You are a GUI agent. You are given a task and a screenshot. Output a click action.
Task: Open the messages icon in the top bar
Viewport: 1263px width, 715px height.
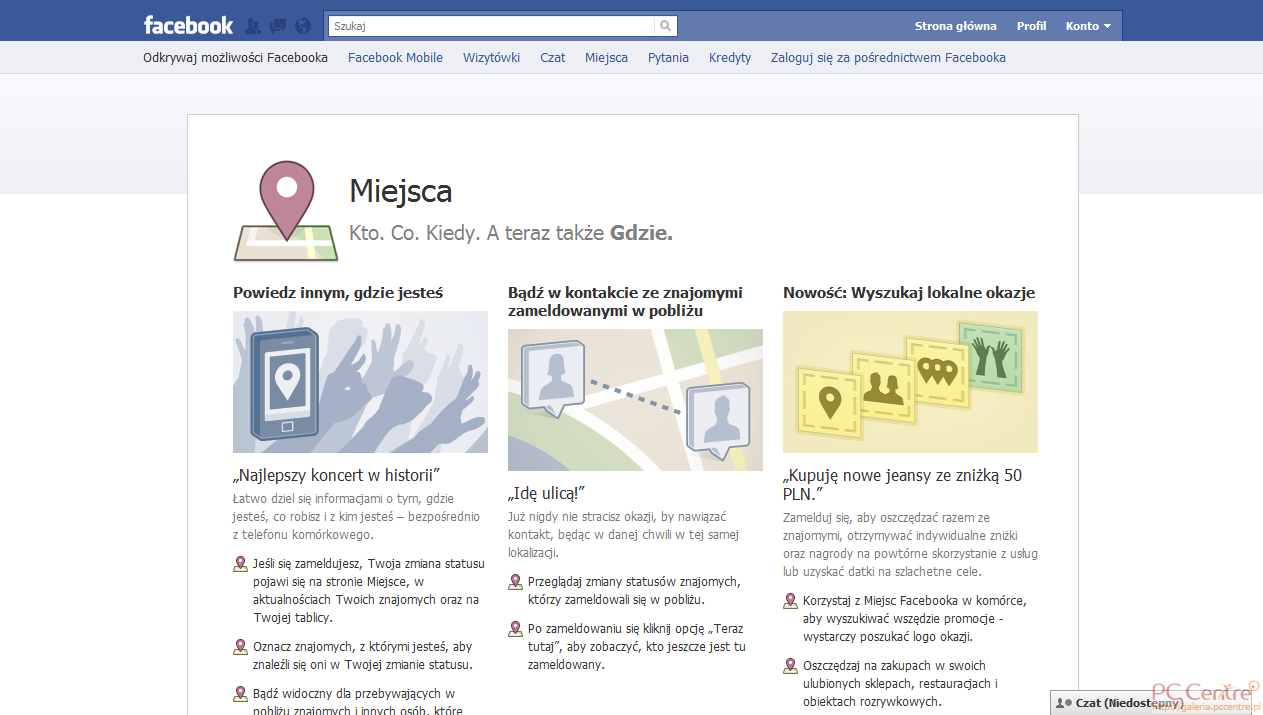coord(277,25)
